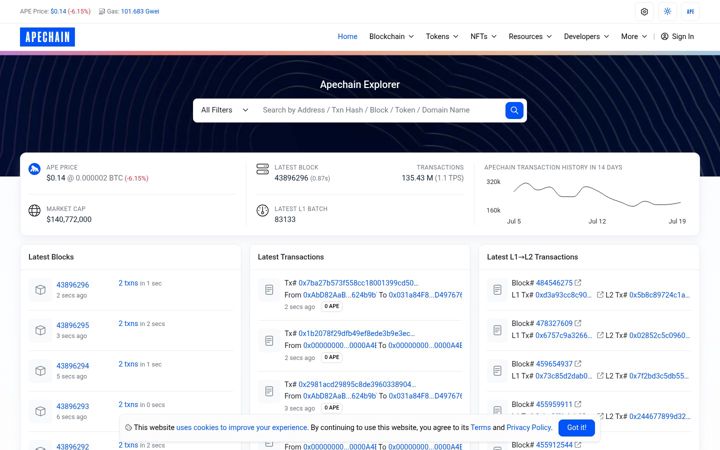Click the market cap value $140,772,000
This screenshot has width=720, height=450.
69,219
